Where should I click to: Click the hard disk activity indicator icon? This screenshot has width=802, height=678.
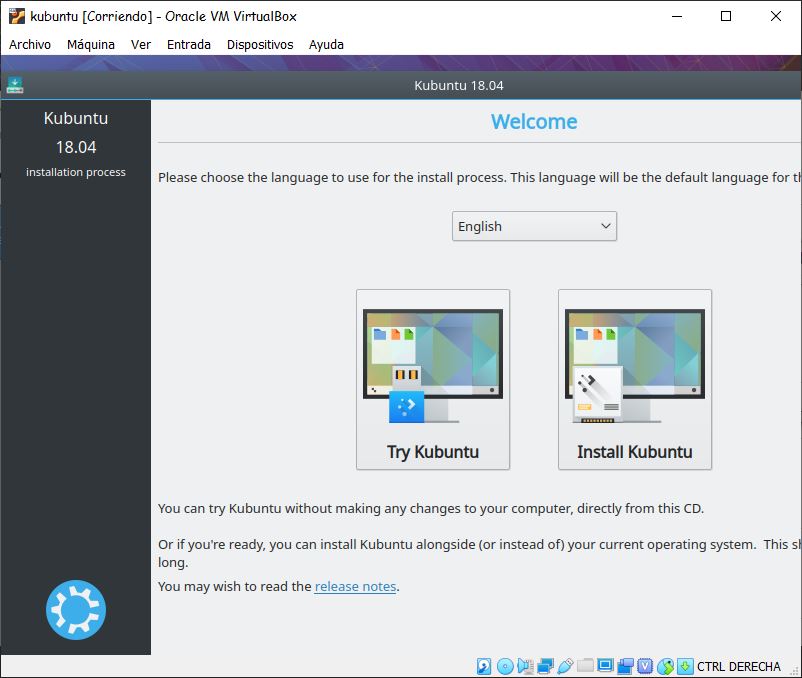coord(484,666)
